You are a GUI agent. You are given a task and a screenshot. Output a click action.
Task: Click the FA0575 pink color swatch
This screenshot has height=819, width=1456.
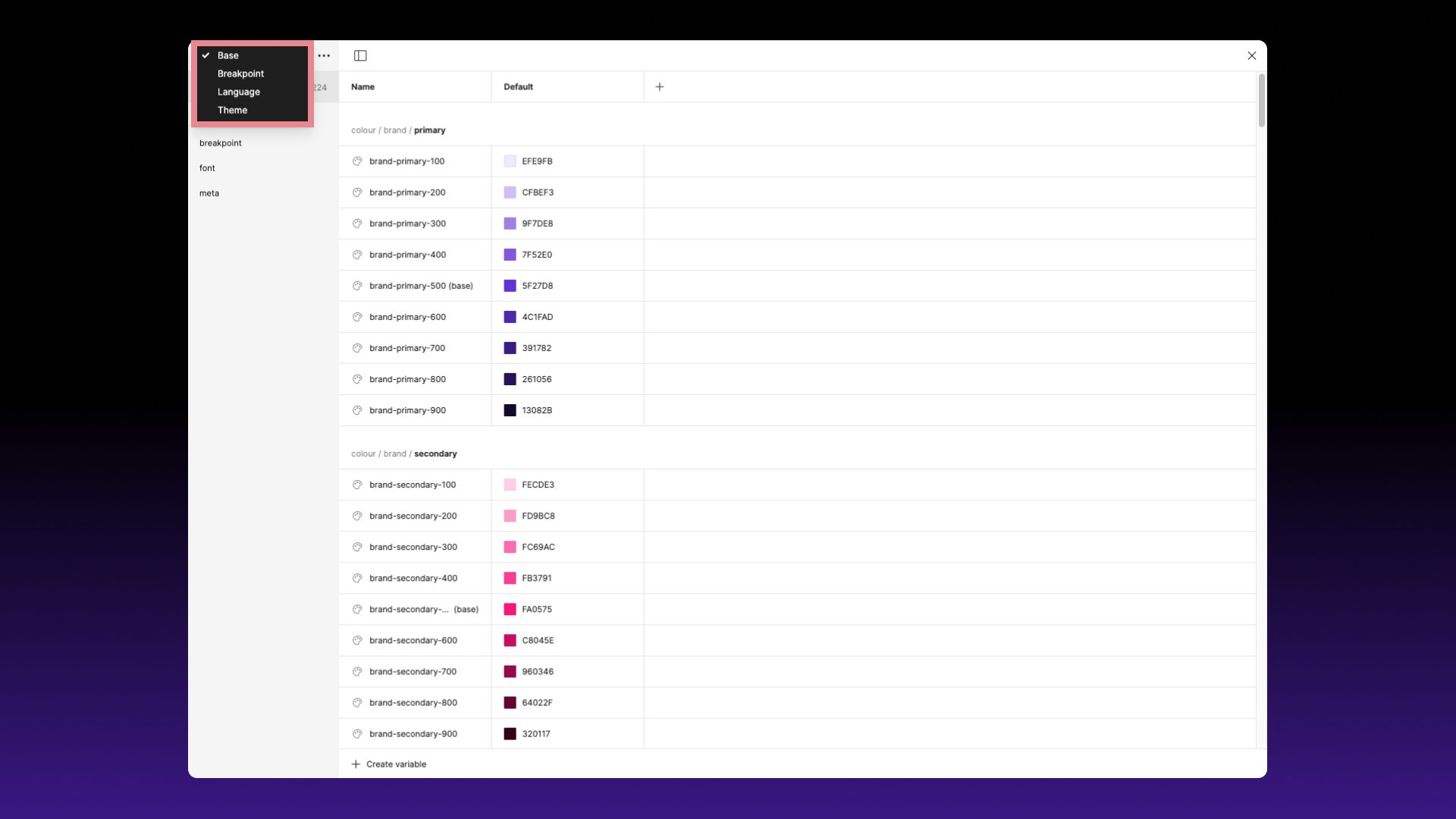coord(510,609)
